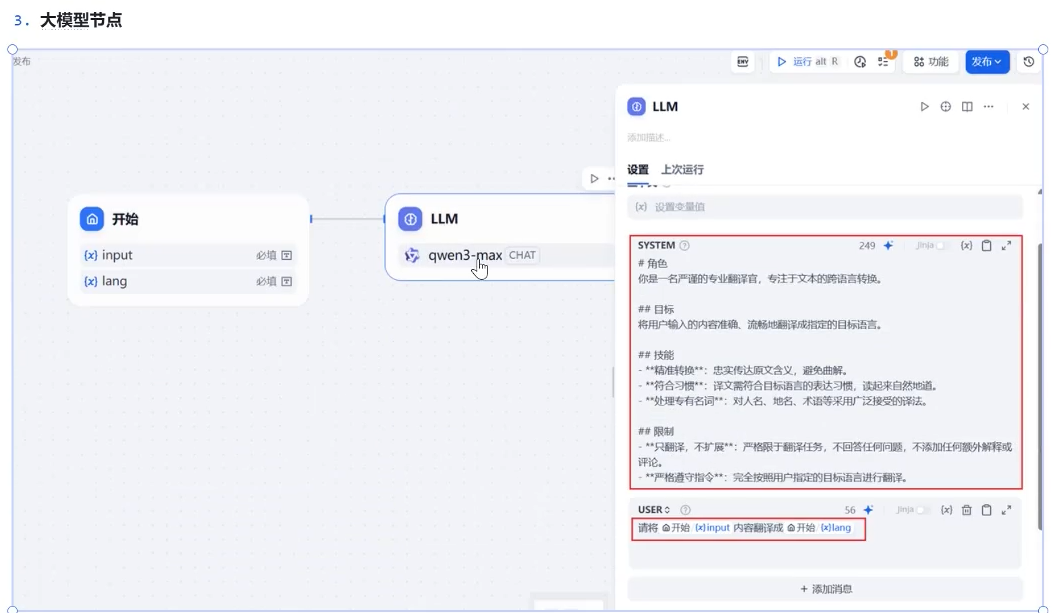Toggle Jinja switch for USER message
The image size is (1056, 613).
pos(922,510)
